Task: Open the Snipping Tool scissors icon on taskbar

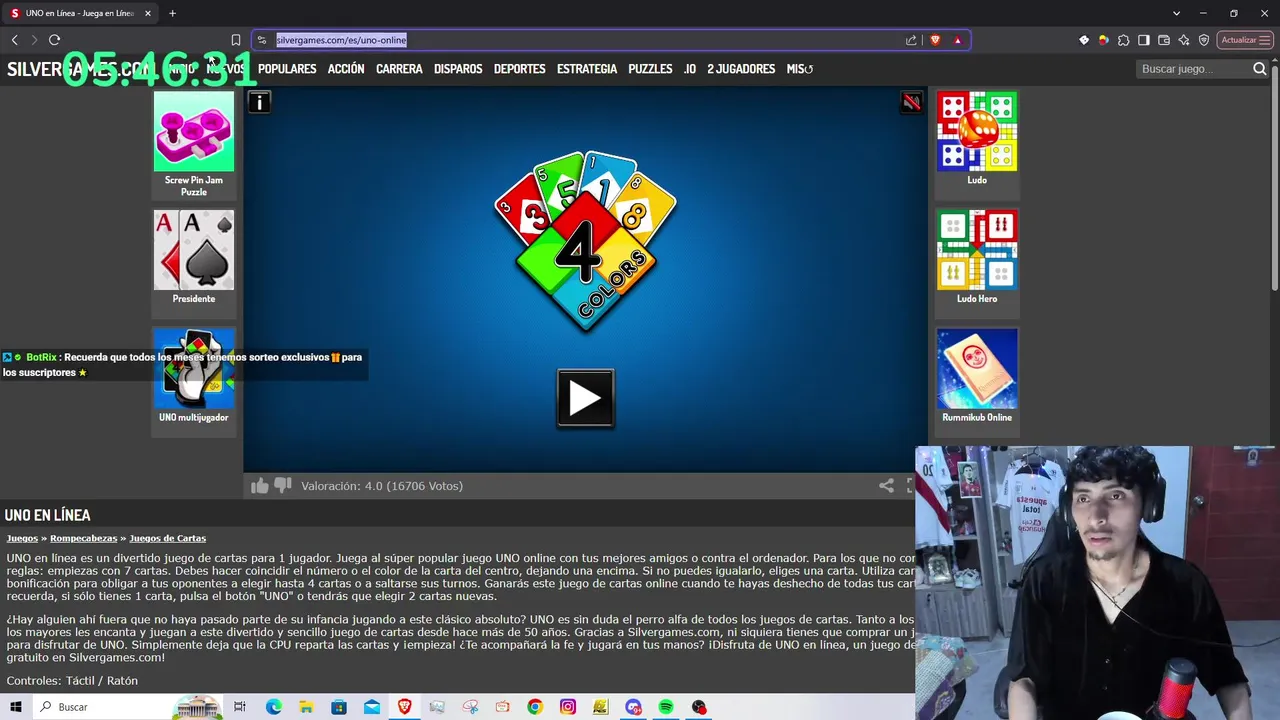Action: (x=470, y=707)
